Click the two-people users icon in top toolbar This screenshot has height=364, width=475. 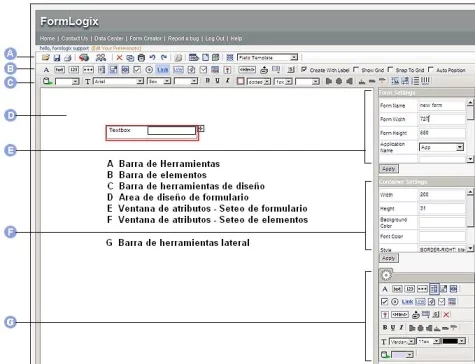click(x=101, y=58)
